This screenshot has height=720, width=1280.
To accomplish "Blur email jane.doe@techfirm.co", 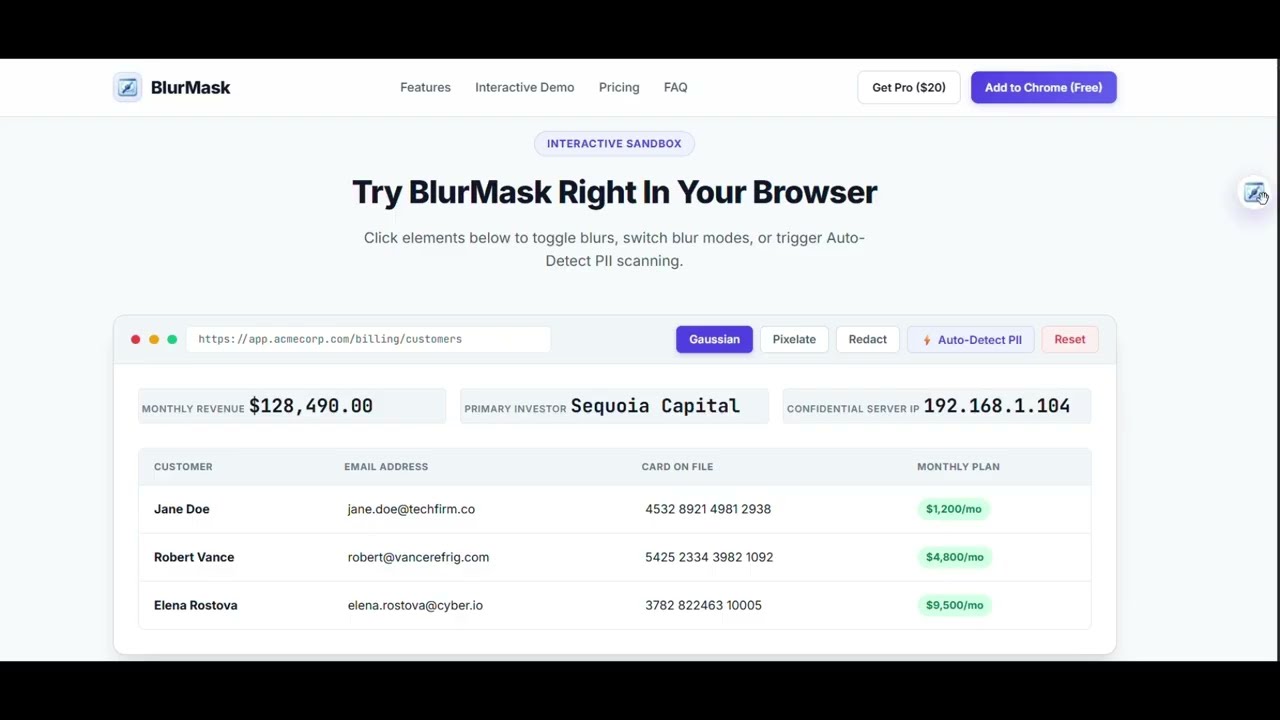I will 411,509.
